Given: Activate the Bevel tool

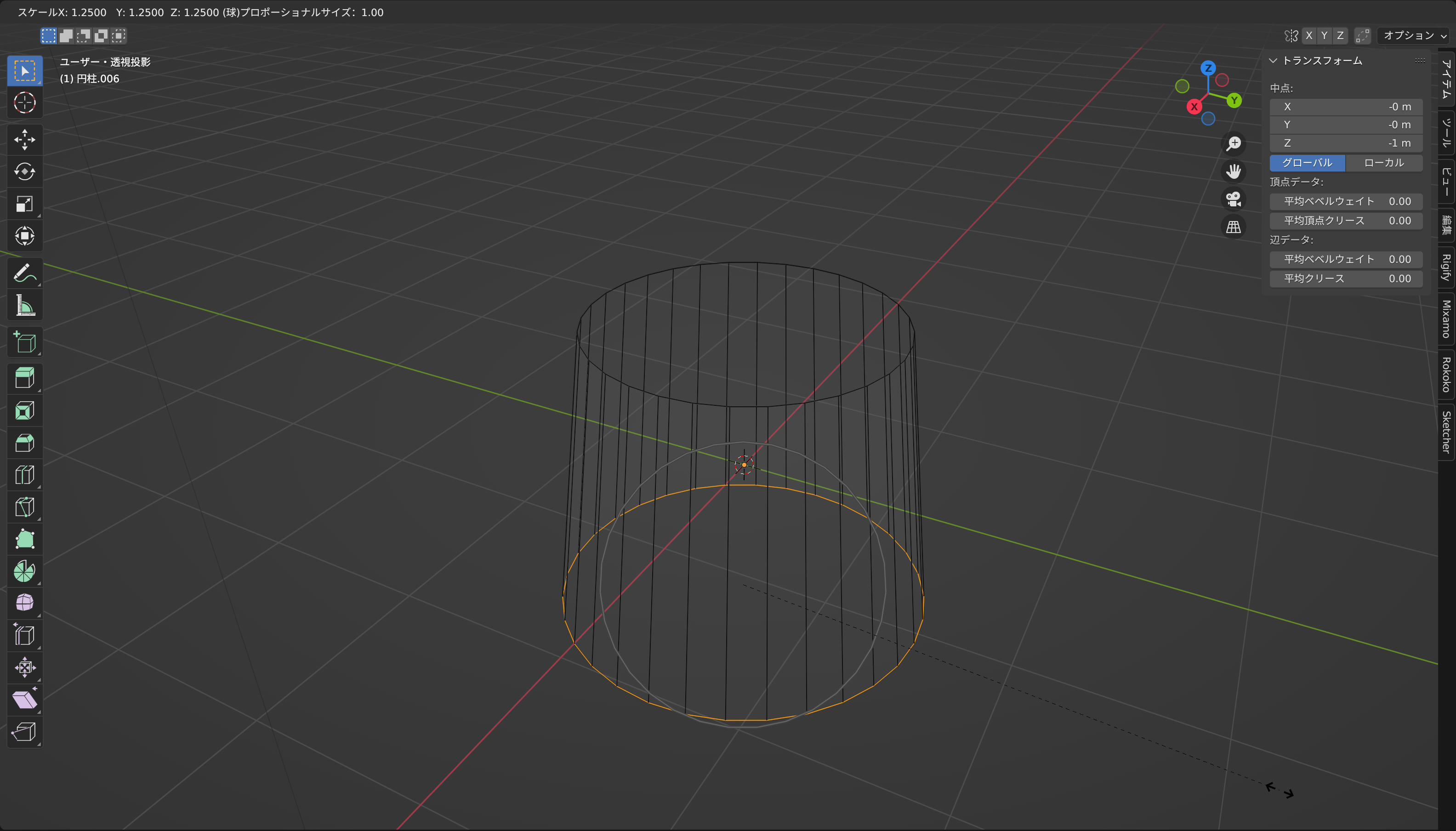Looking at the screenshot, I should (24, 442).
